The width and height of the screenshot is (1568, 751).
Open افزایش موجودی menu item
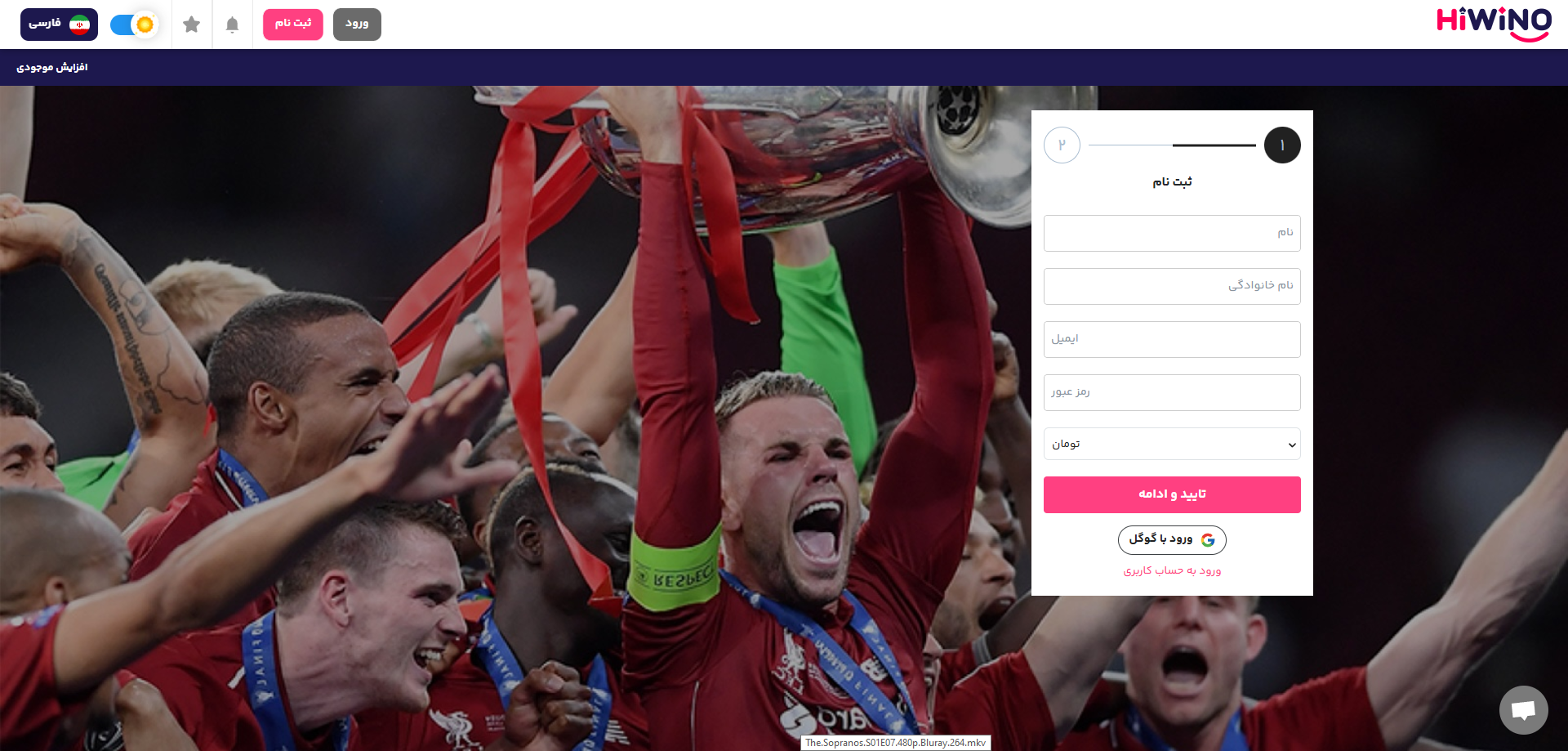click(52, 68)
